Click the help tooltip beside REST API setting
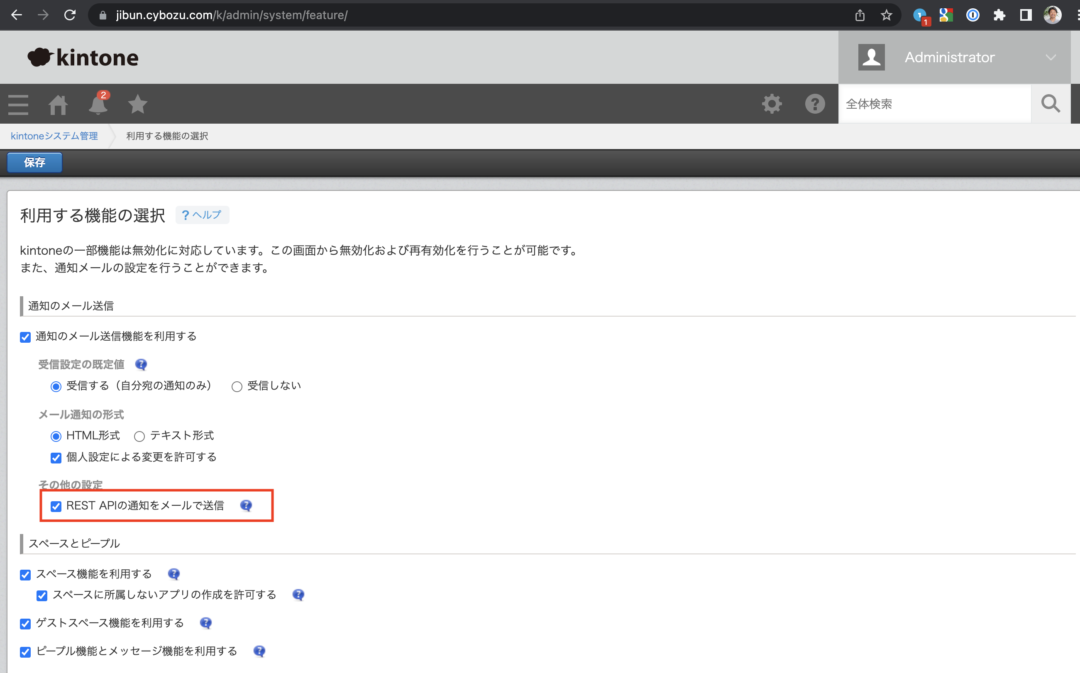 246,506
